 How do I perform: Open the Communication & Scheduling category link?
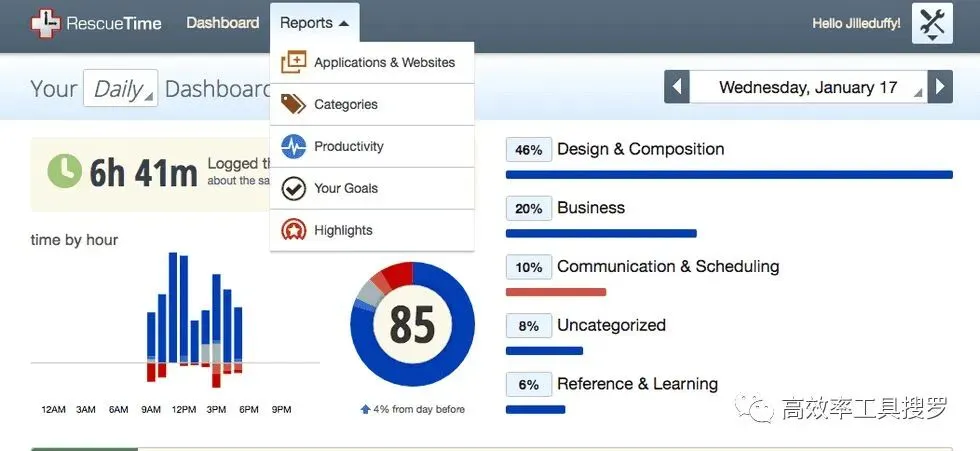tap(668, 267)
